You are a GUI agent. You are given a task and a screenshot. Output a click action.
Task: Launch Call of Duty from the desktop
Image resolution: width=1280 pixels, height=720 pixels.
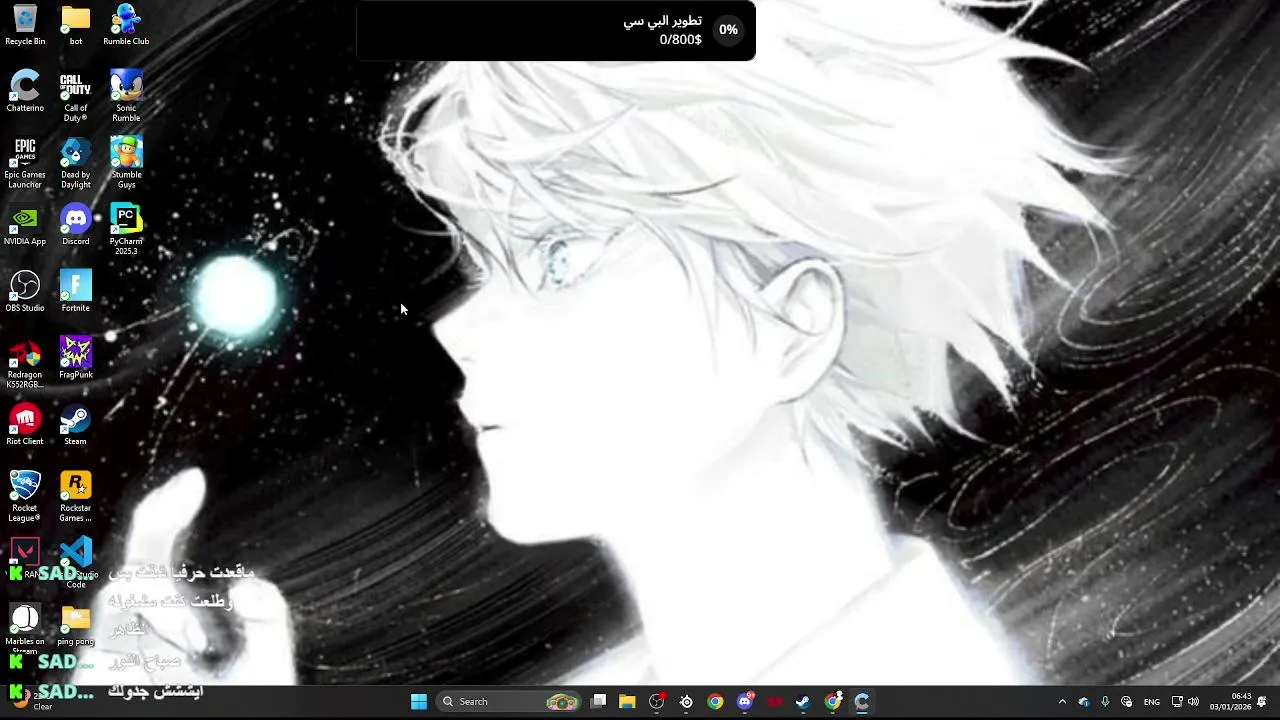point(76,97)
